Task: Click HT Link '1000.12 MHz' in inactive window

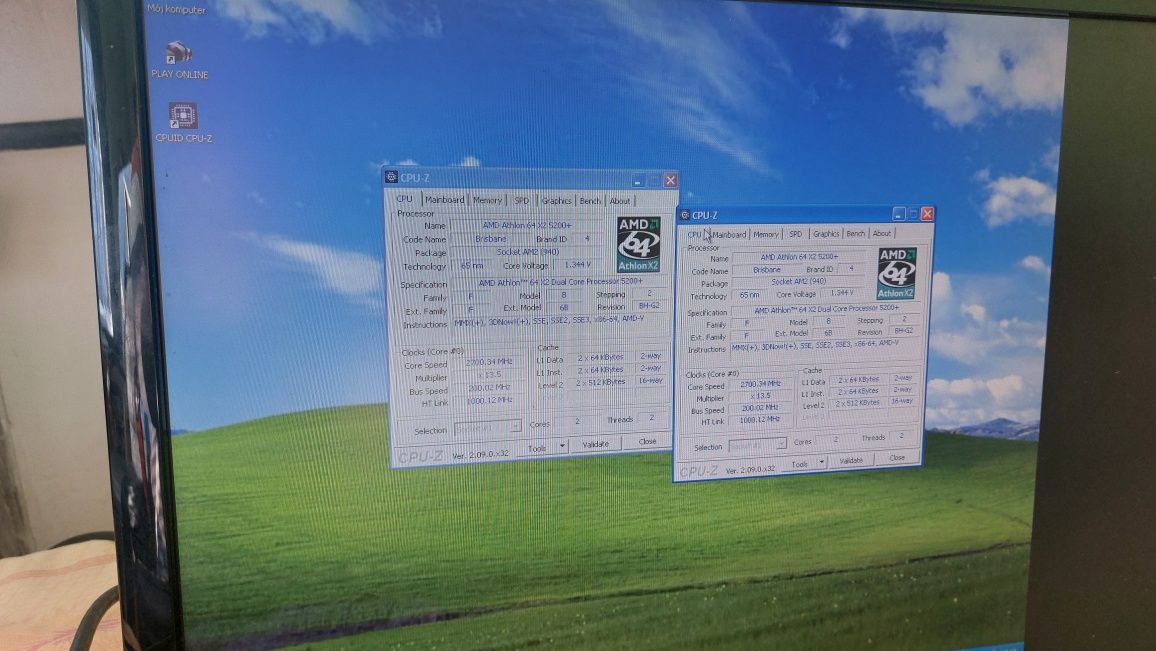Action: (489, 400)
